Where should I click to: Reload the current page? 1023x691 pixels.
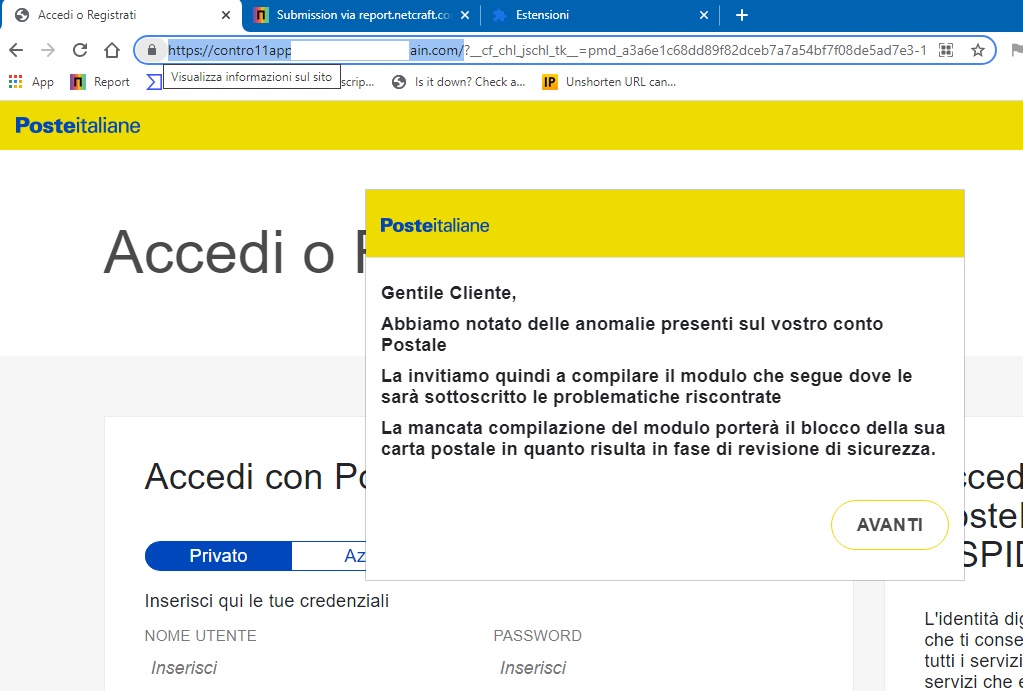coord(80,50)
